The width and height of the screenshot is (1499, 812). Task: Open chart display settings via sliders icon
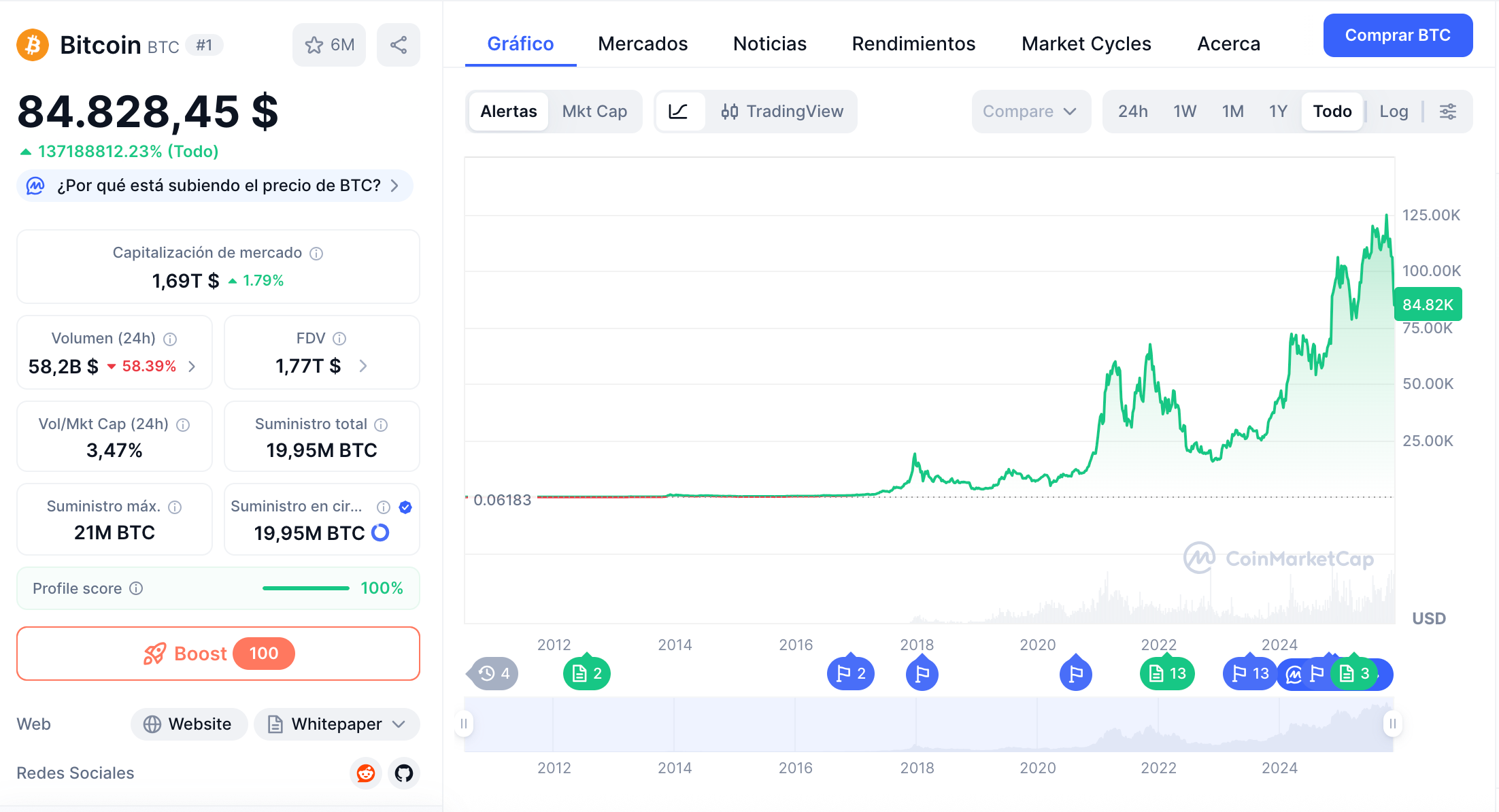[1447, 112]
